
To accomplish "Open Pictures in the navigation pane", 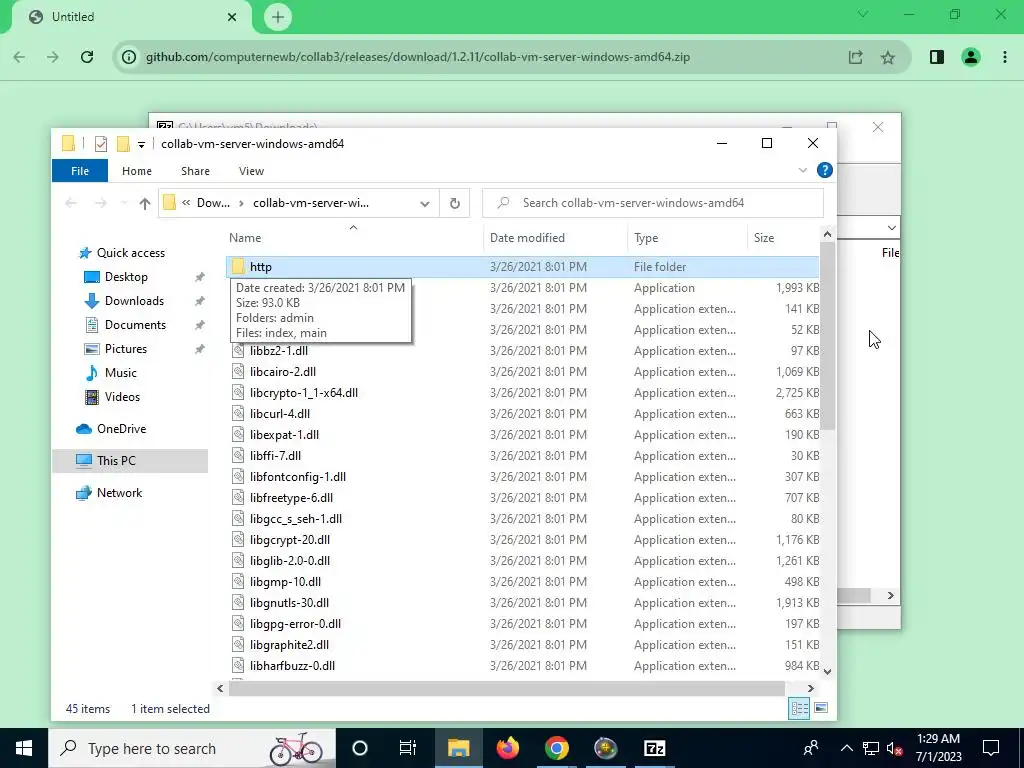I will click(x=125, y=349).
